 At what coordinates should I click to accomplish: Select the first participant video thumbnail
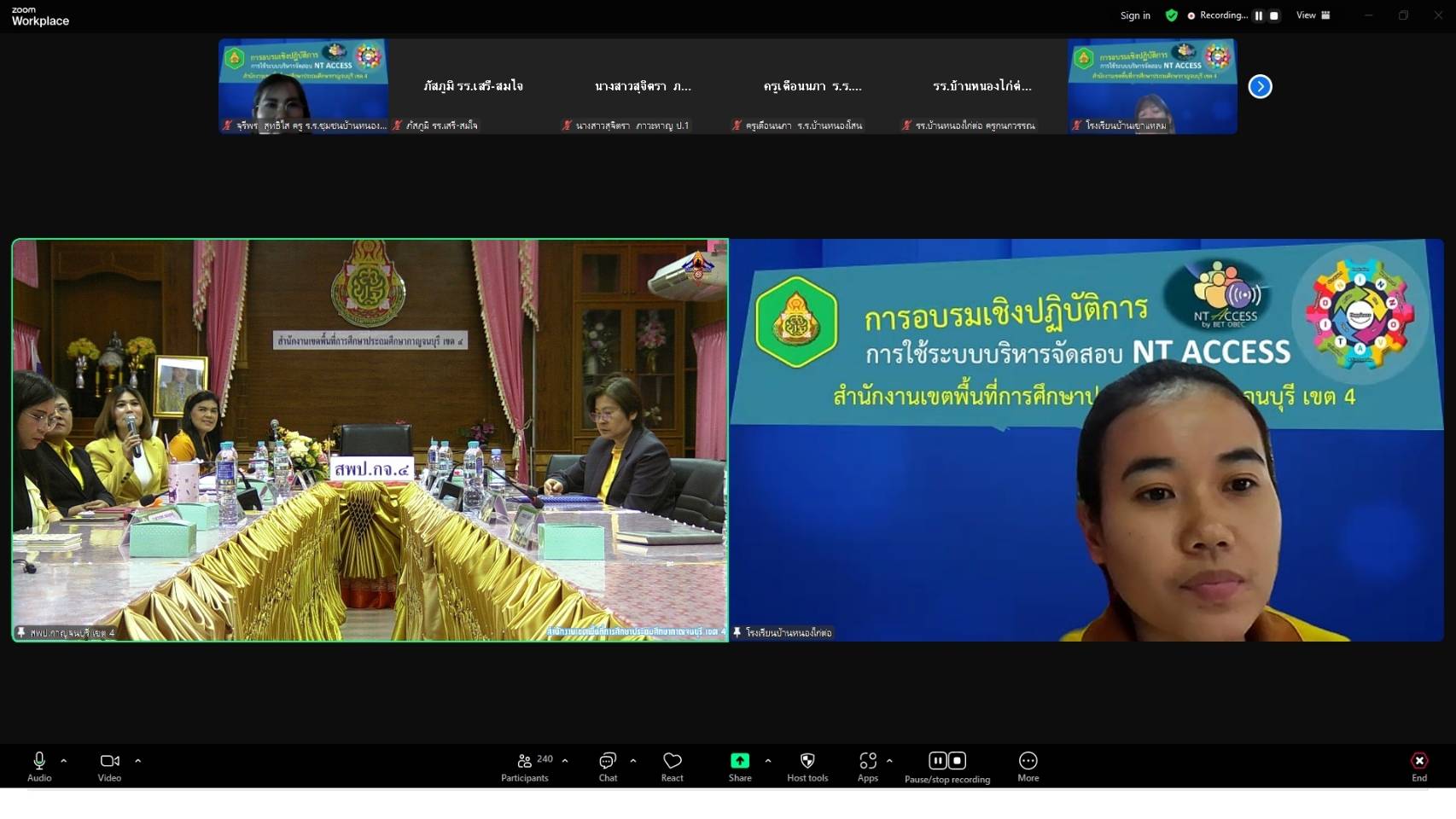point(304,86)
